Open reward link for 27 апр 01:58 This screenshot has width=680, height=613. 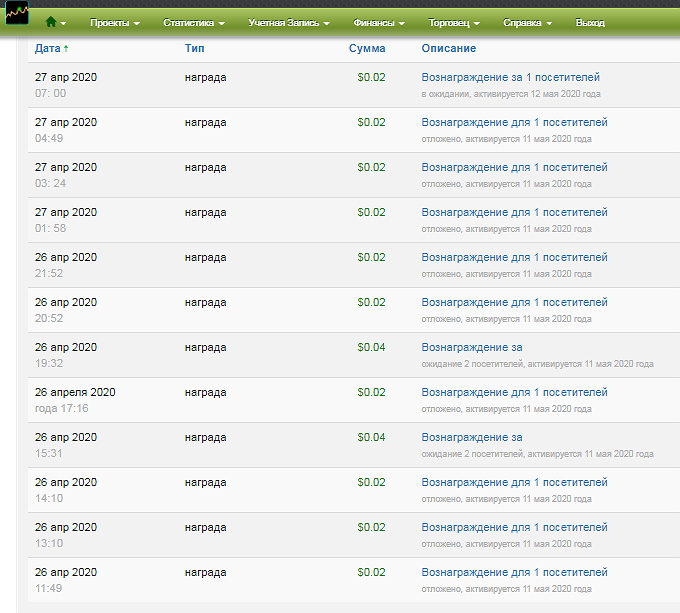[514, 212]
